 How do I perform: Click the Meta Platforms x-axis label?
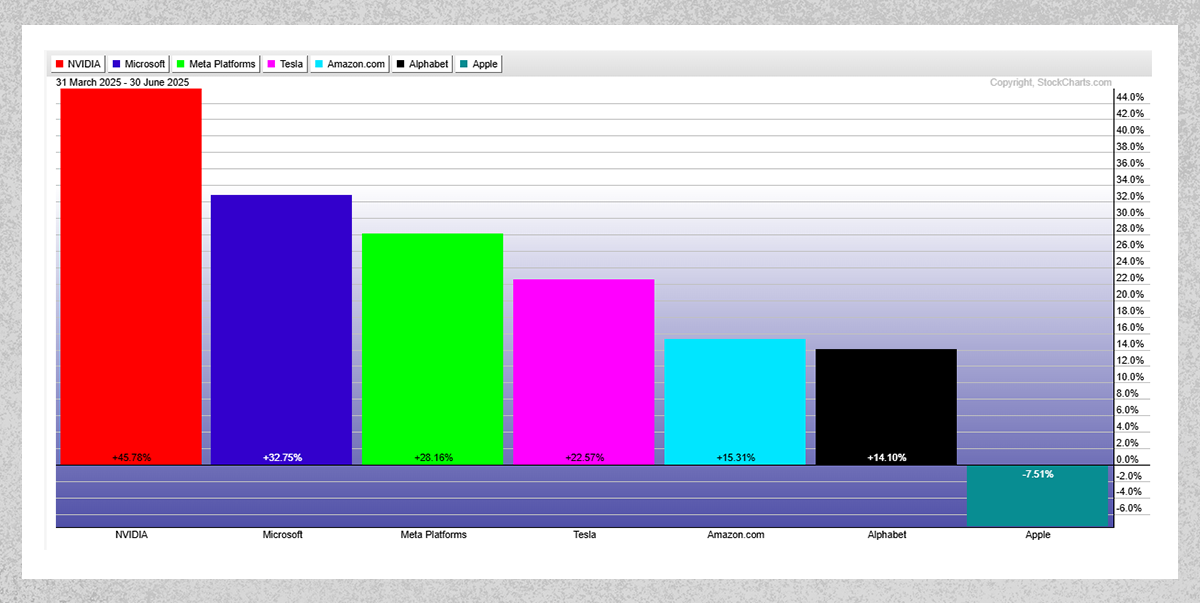433,535
